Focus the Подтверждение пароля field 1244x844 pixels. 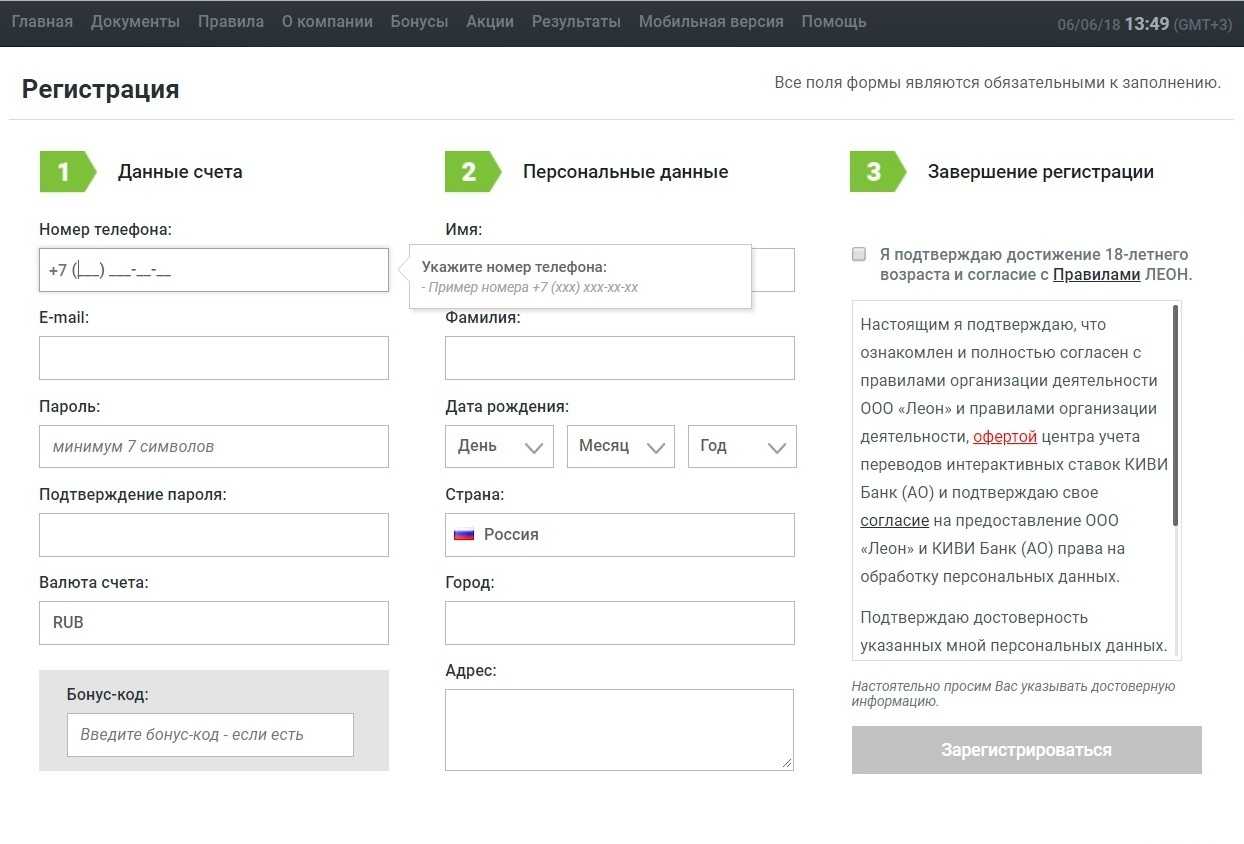coord(214,535)
